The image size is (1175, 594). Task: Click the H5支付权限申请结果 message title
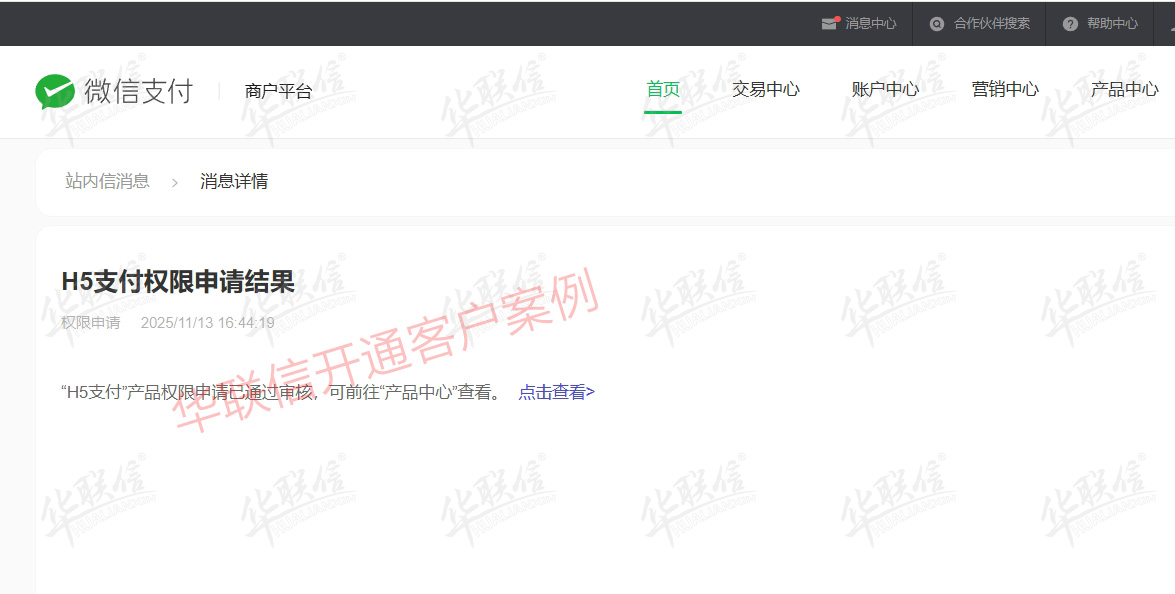click(x=178, y=282)
